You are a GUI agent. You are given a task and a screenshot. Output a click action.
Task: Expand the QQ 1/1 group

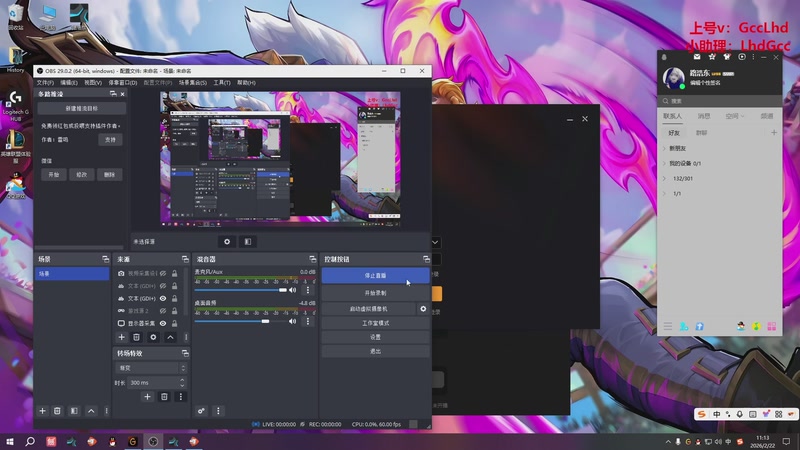coord(664,194)
